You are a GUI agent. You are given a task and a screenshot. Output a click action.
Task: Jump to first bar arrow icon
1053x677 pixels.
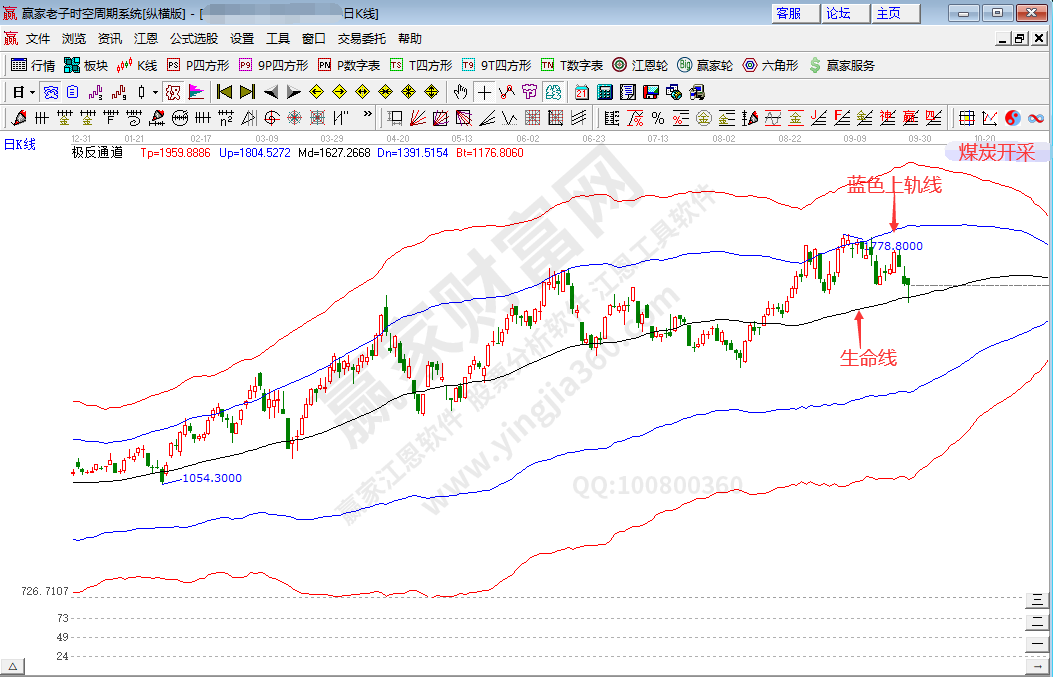(x=224, y=92)
